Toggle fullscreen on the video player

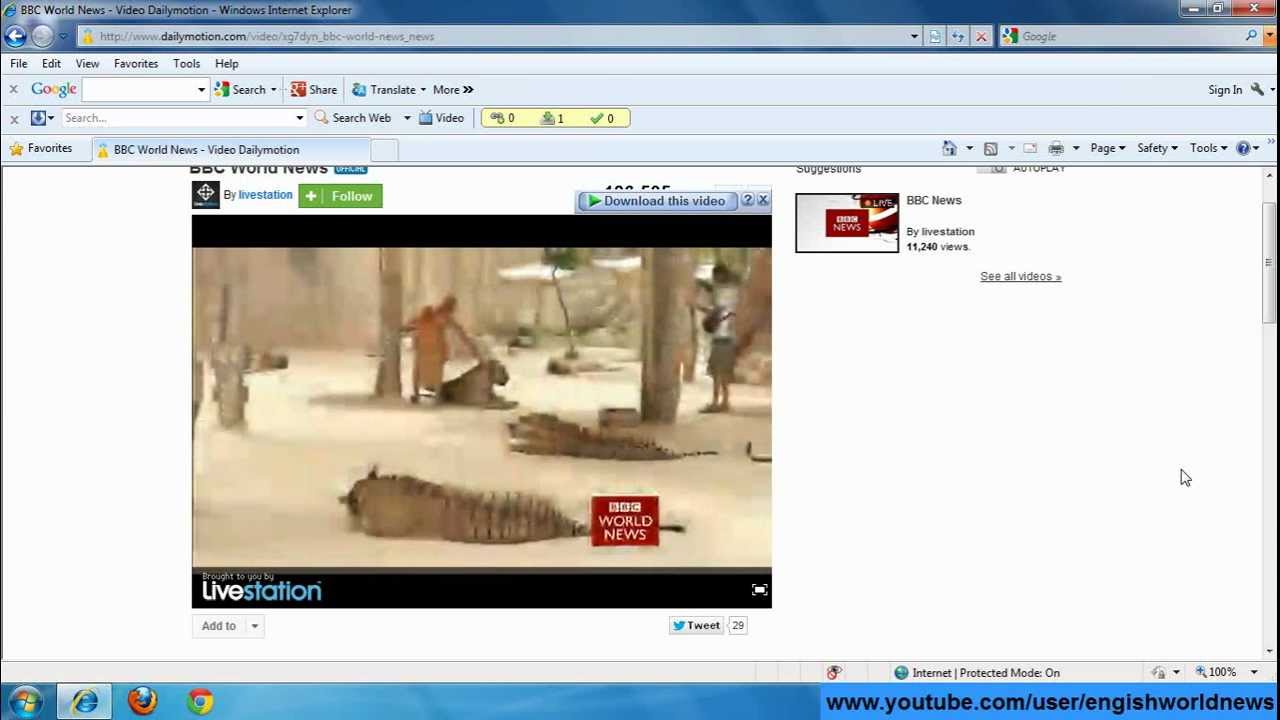759,590
